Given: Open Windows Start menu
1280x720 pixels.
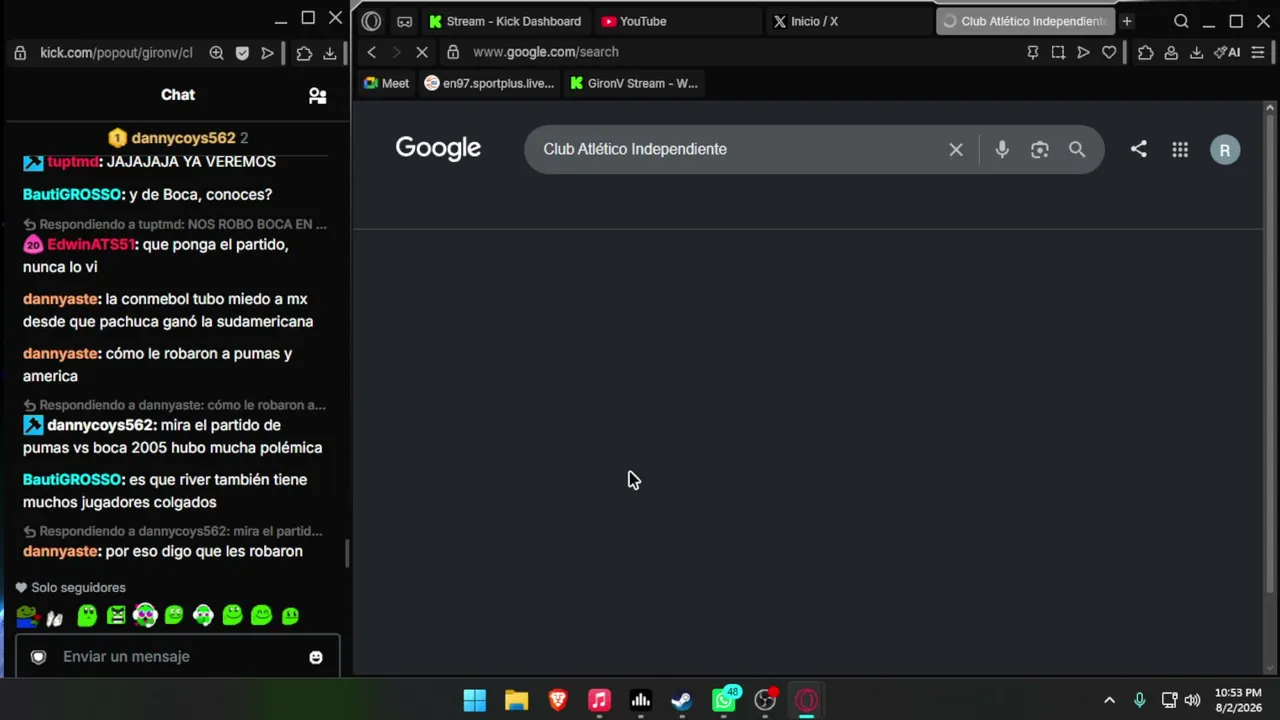Looking at the screenshot, I should (x=475, y=700).
